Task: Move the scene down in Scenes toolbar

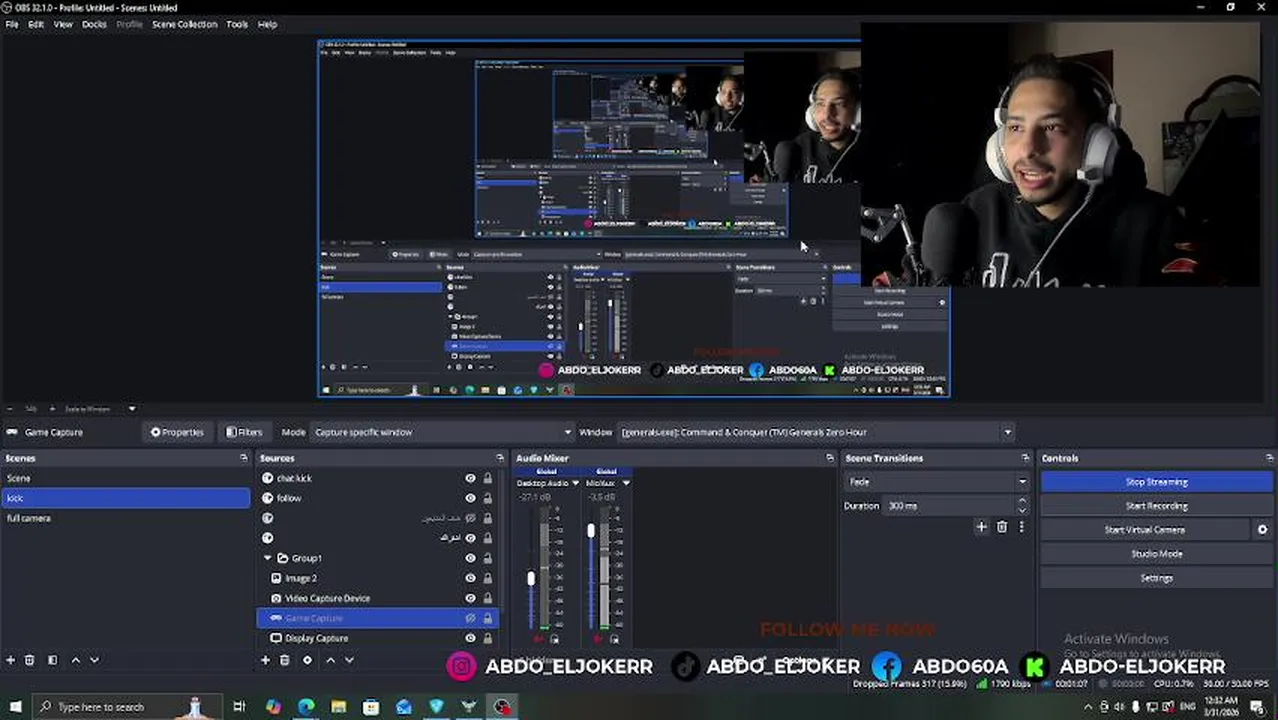Action: pyautogui.click(x=94, y=660)
